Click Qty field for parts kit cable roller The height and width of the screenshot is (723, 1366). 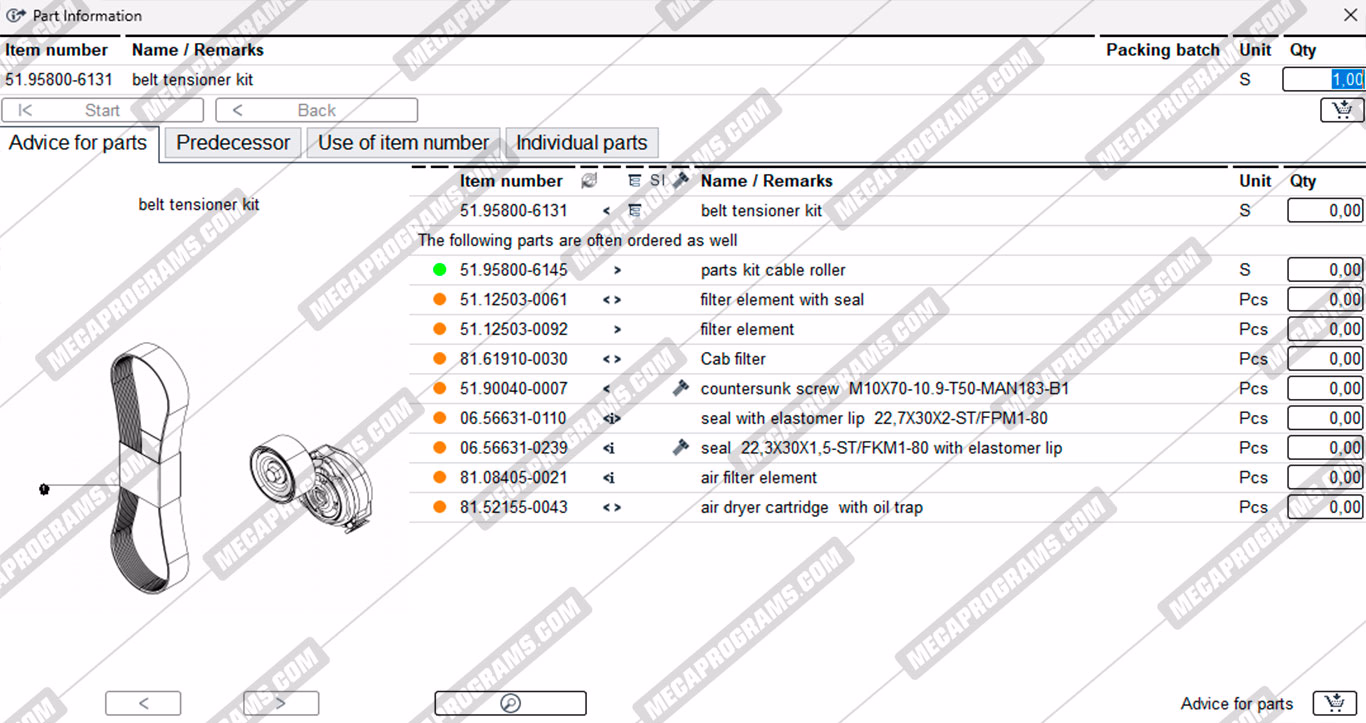click(1325, 270)
